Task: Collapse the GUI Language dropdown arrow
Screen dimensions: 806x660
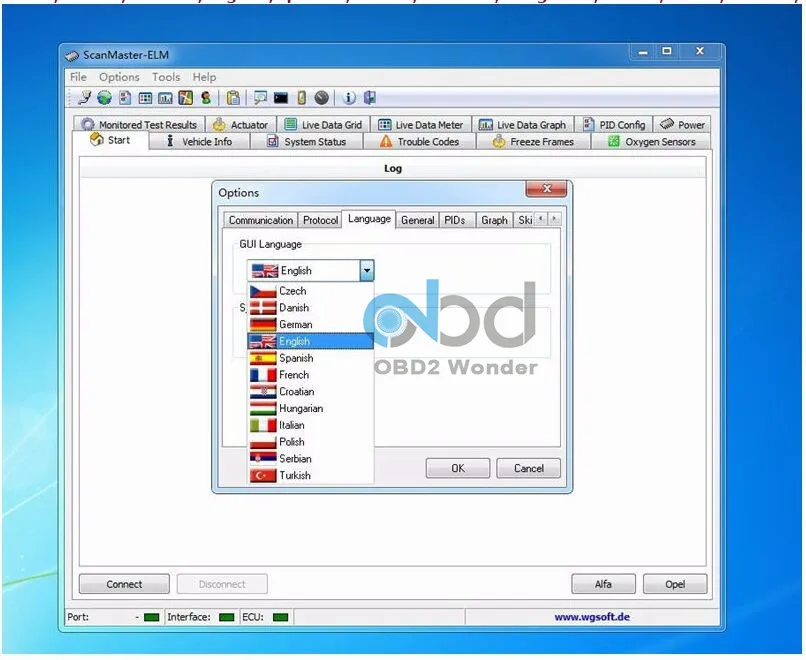Action: [x=367, y=270]
